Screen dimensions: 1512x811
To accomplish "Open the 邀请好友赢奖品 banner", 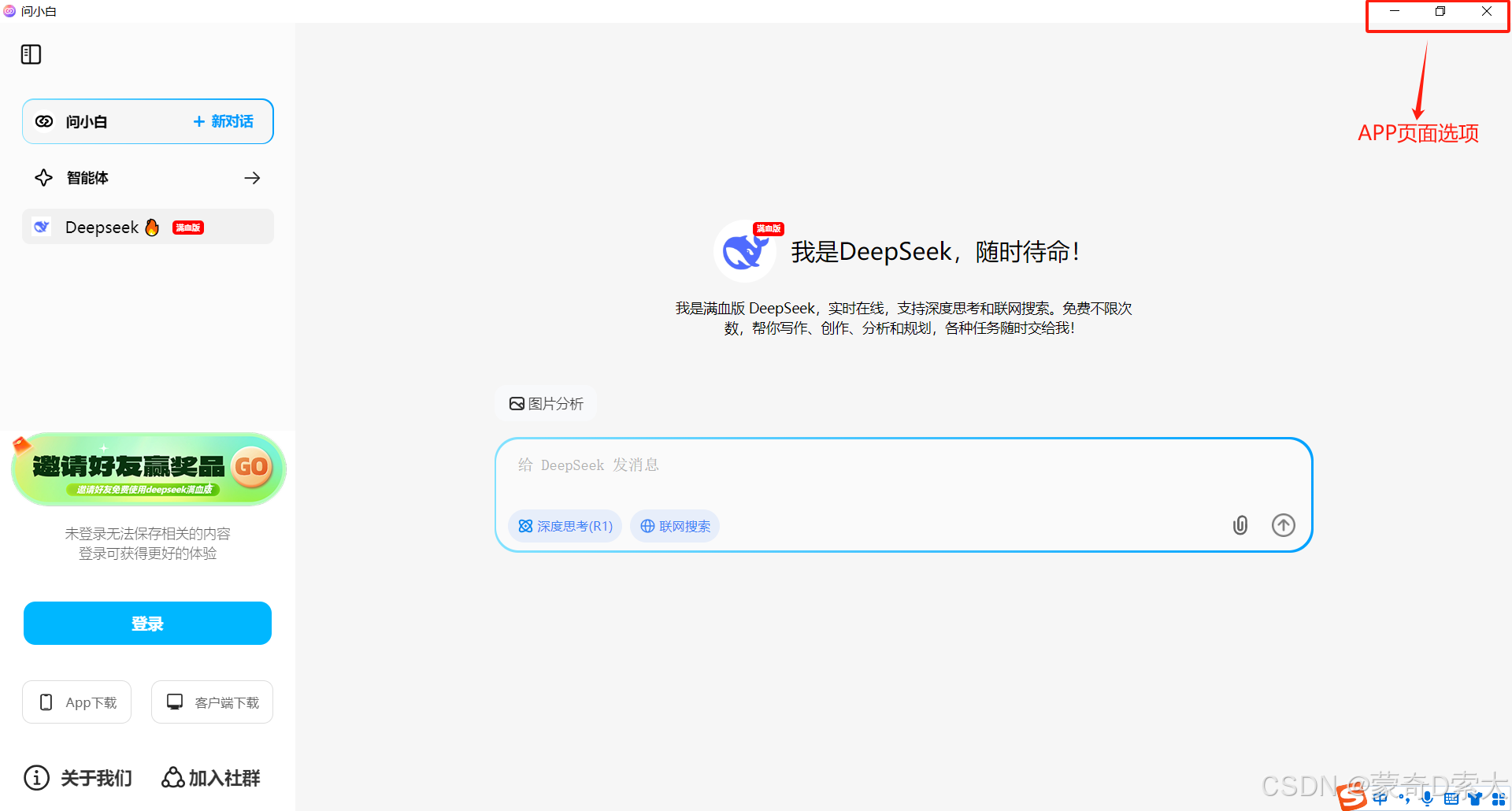I will pos(148,469).
